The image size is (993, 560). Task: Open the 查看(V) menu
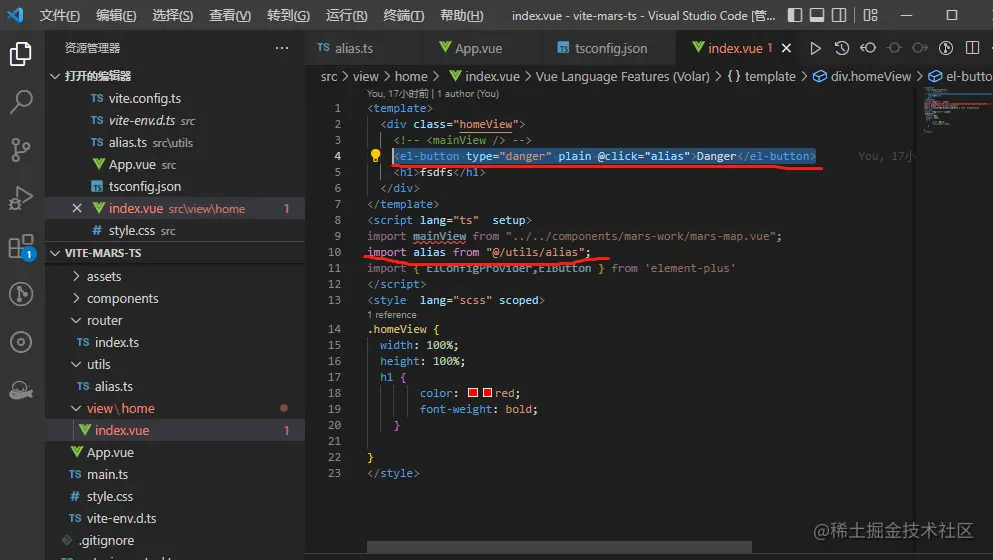(x=230, y=15)
